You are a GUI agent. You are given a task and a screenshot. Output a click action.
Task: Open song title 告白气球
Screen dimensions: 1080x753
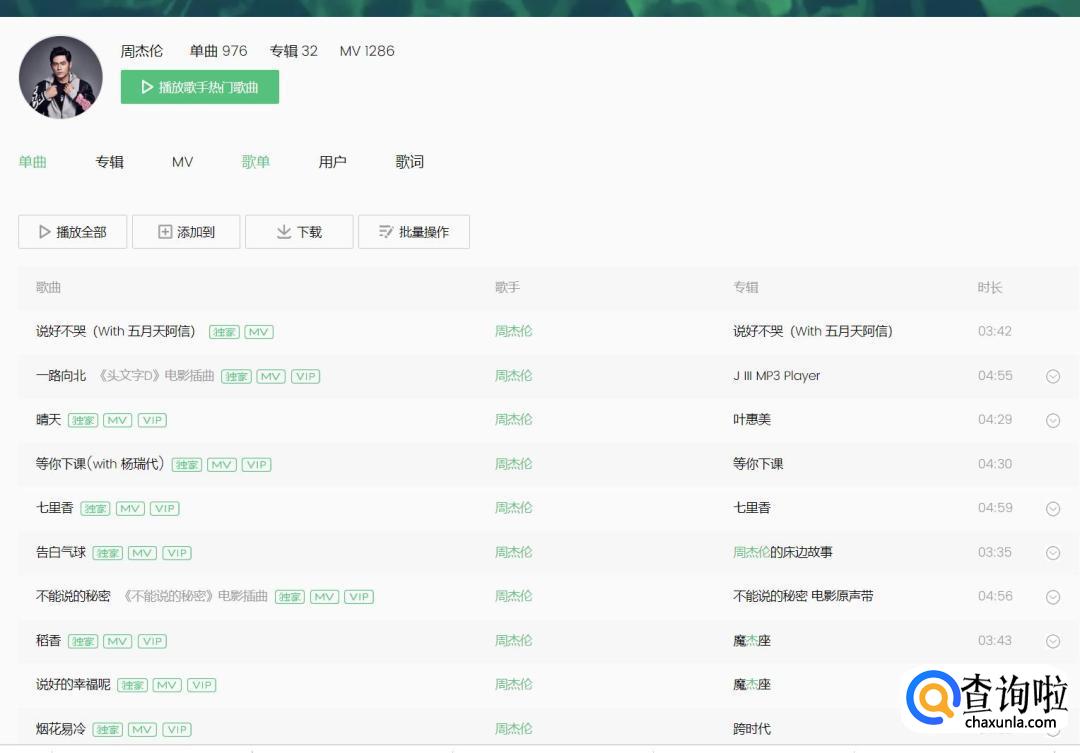pos(61,553)
